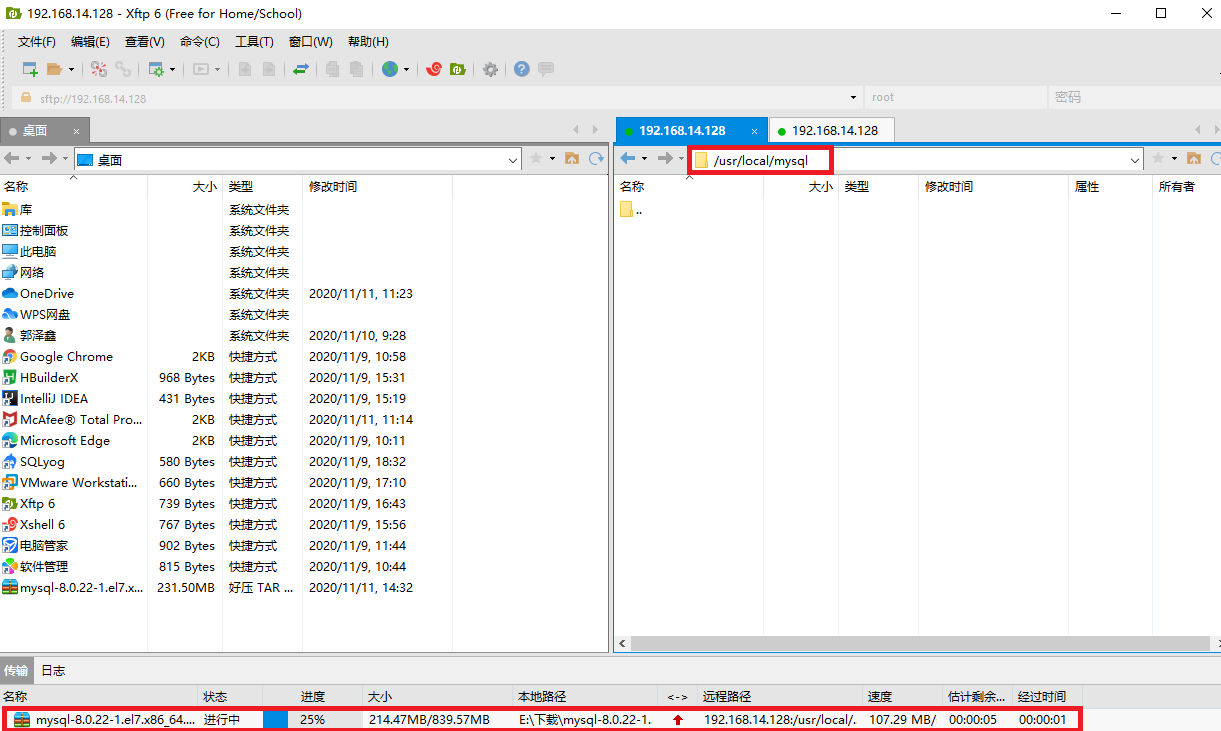Click the New Session toolbar icon

(x=30, y=69)
